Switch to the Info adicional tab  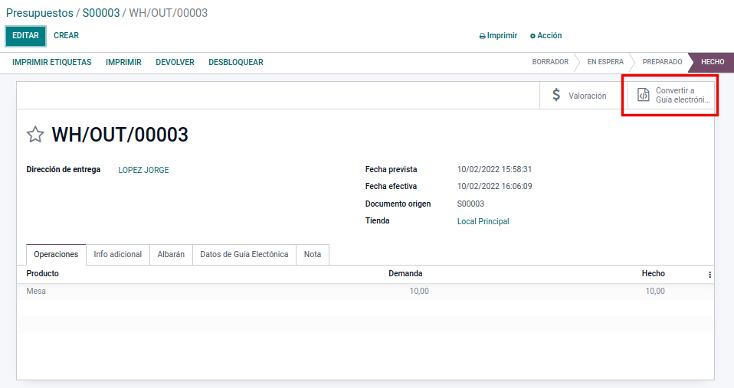pos(117,254)
